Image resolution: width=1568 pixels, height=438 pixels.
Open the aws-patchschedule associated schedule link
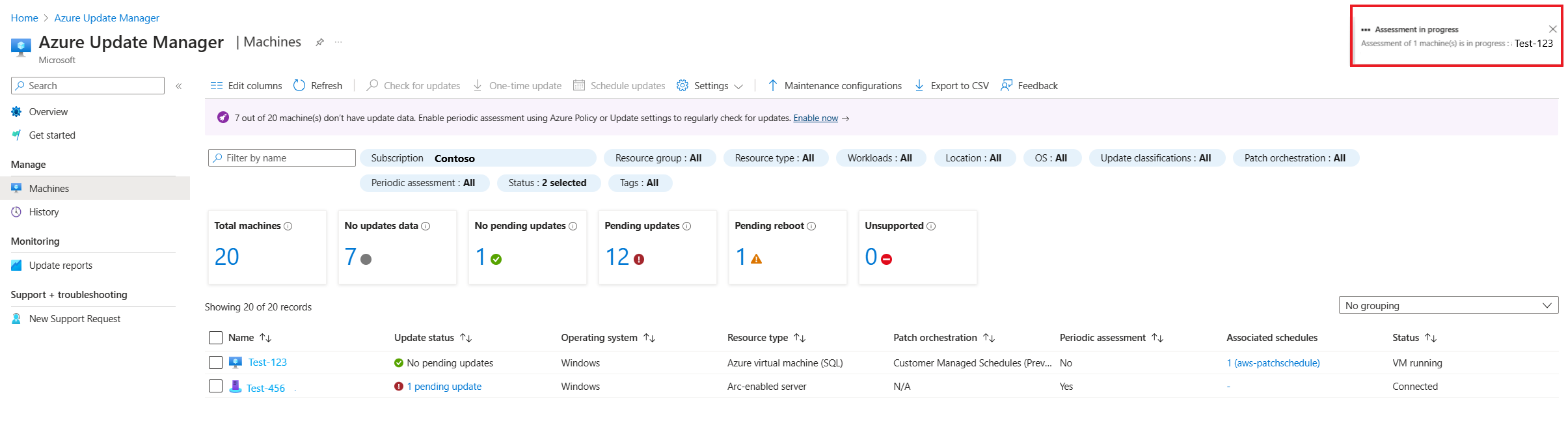click(1273, 363)
